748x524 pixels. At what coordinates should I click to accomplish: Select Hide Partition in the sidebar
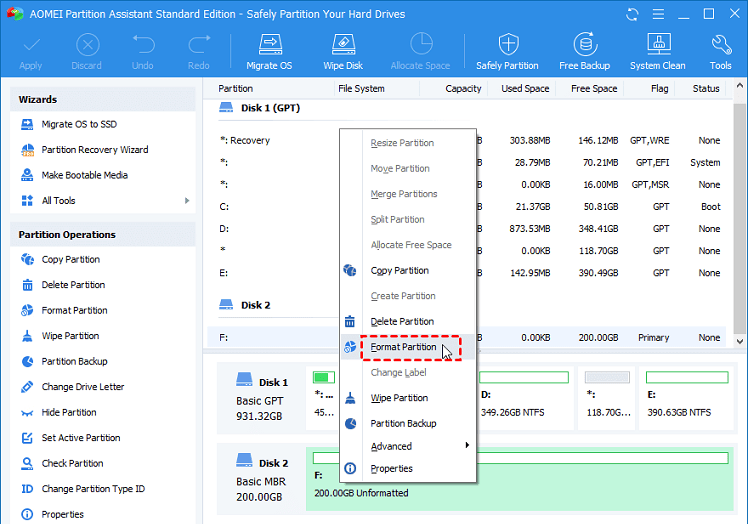[69, 412]
